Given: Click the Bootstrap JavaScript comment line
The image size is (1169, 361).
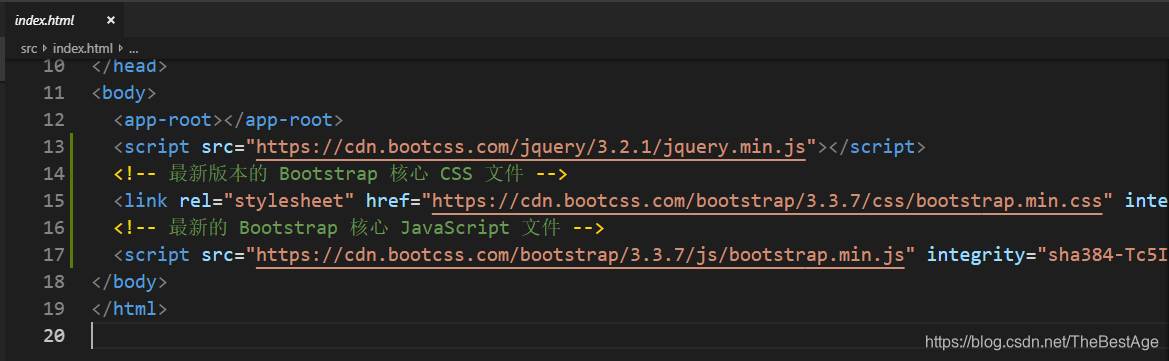Looking at the screenshot, I should point(358,227).
